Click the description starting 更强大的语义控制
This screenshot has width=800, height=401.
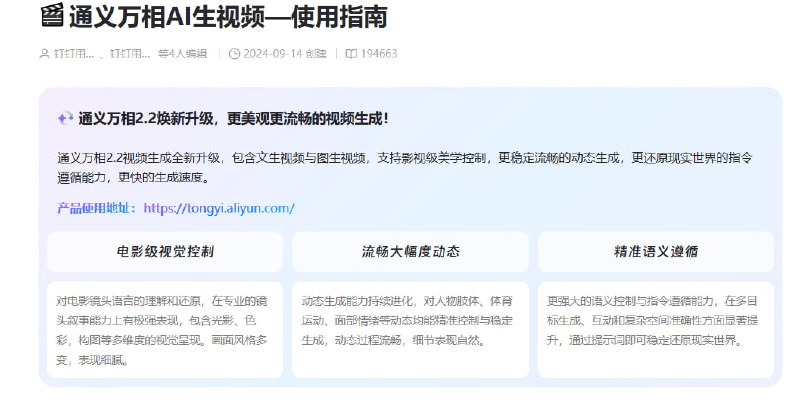(653, 321)
